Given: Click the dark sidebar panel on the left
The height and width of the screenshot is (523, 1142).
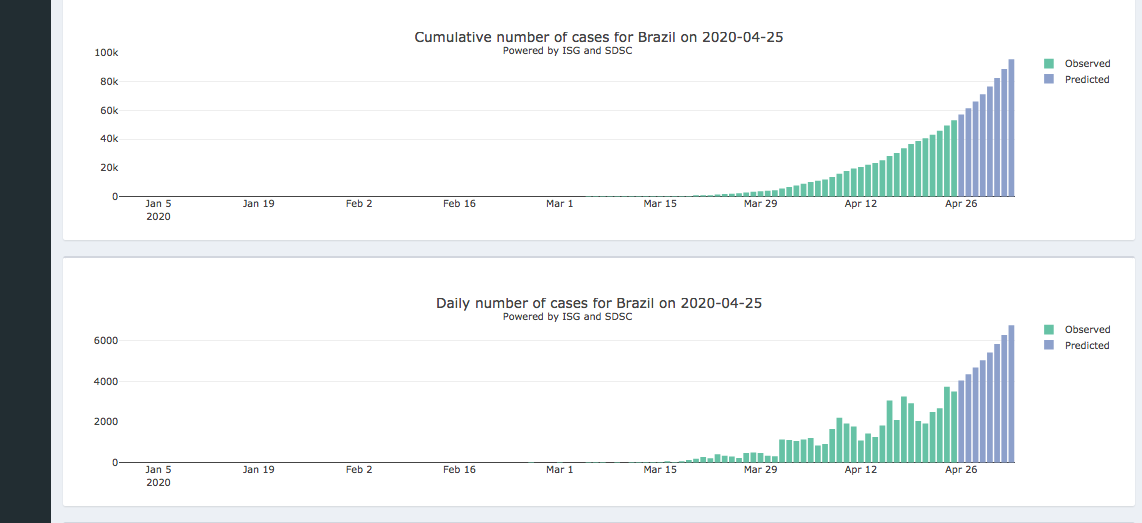Looking at the screenshot, I should coord(25,261).
